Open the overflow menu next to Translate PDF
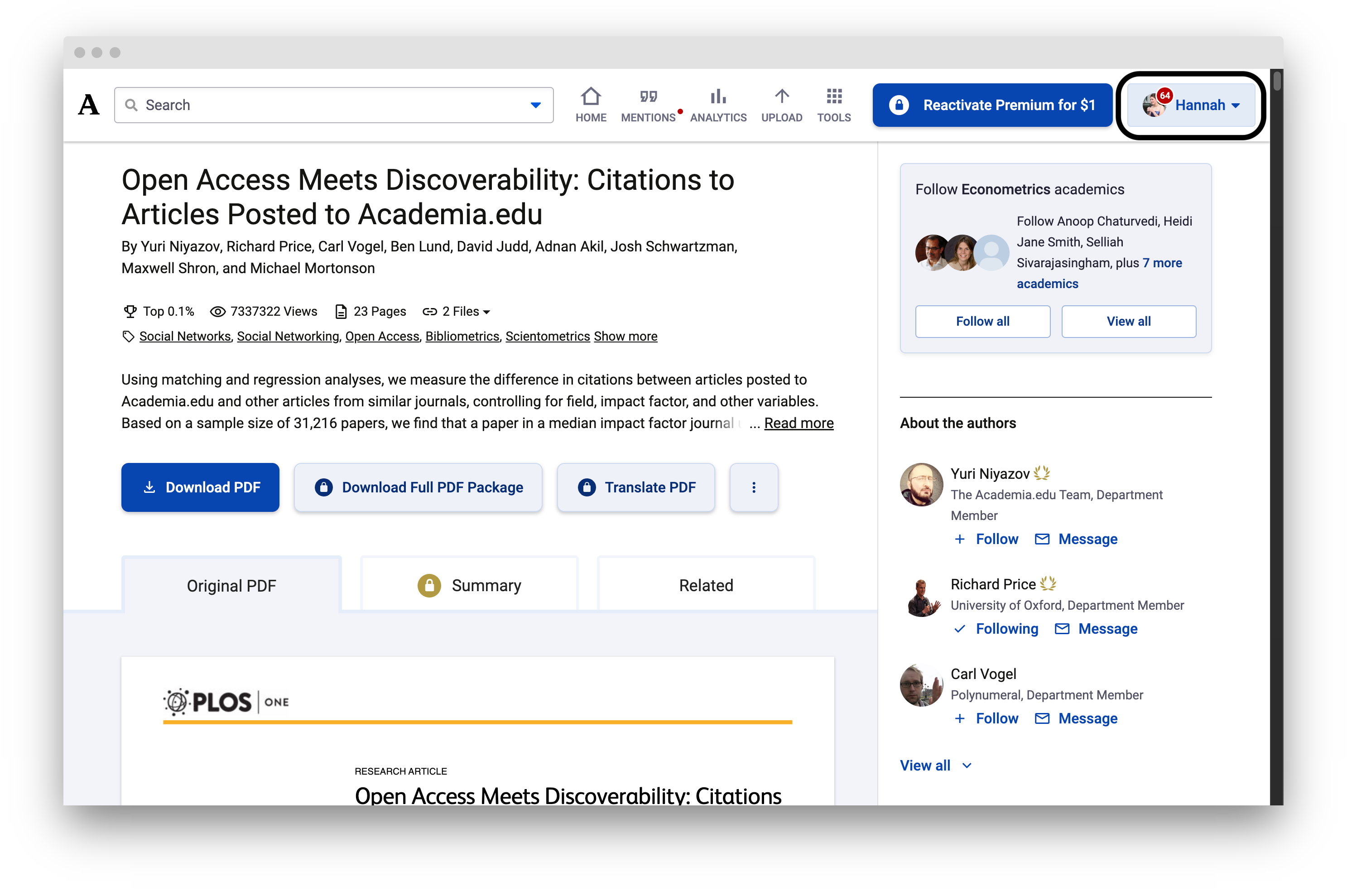 point(754,487)
